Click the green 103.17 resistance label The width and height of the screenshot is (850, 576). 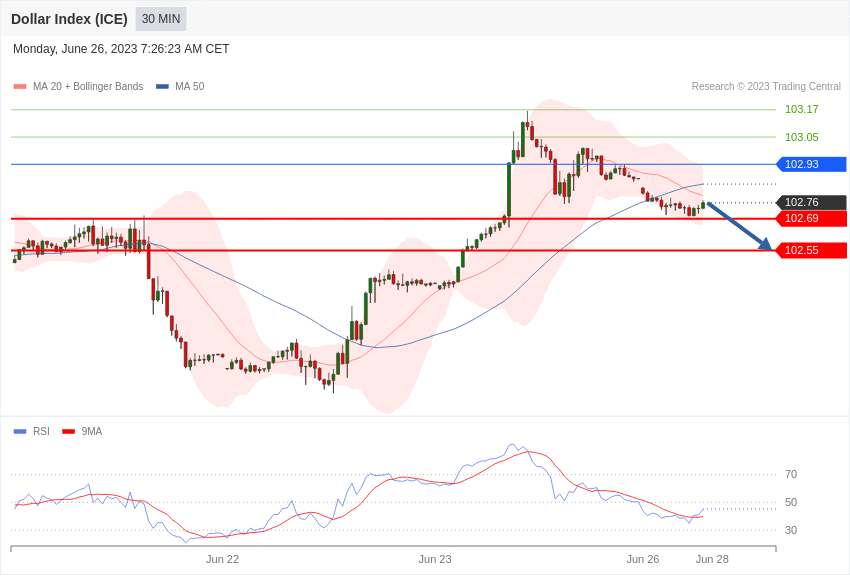[x=802, y=109]
